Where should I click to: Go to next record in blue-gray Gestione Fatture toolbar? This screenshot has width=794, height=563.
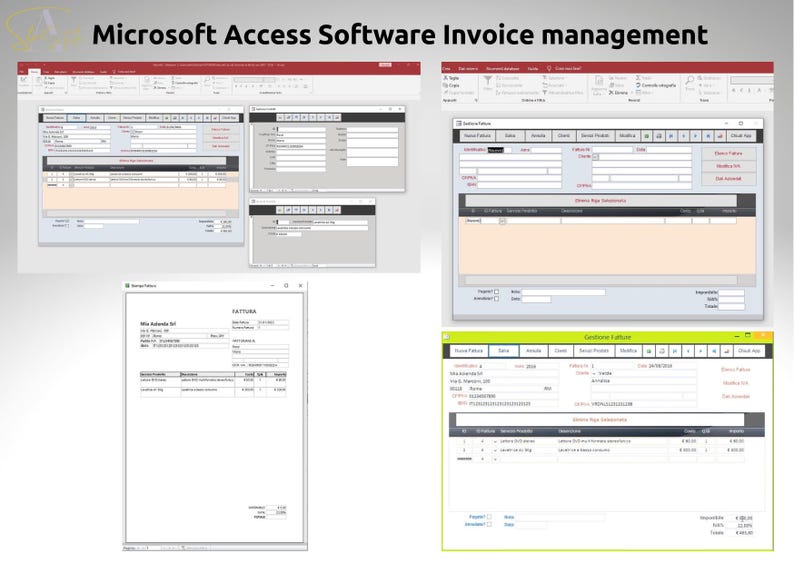tap(696, 136)
